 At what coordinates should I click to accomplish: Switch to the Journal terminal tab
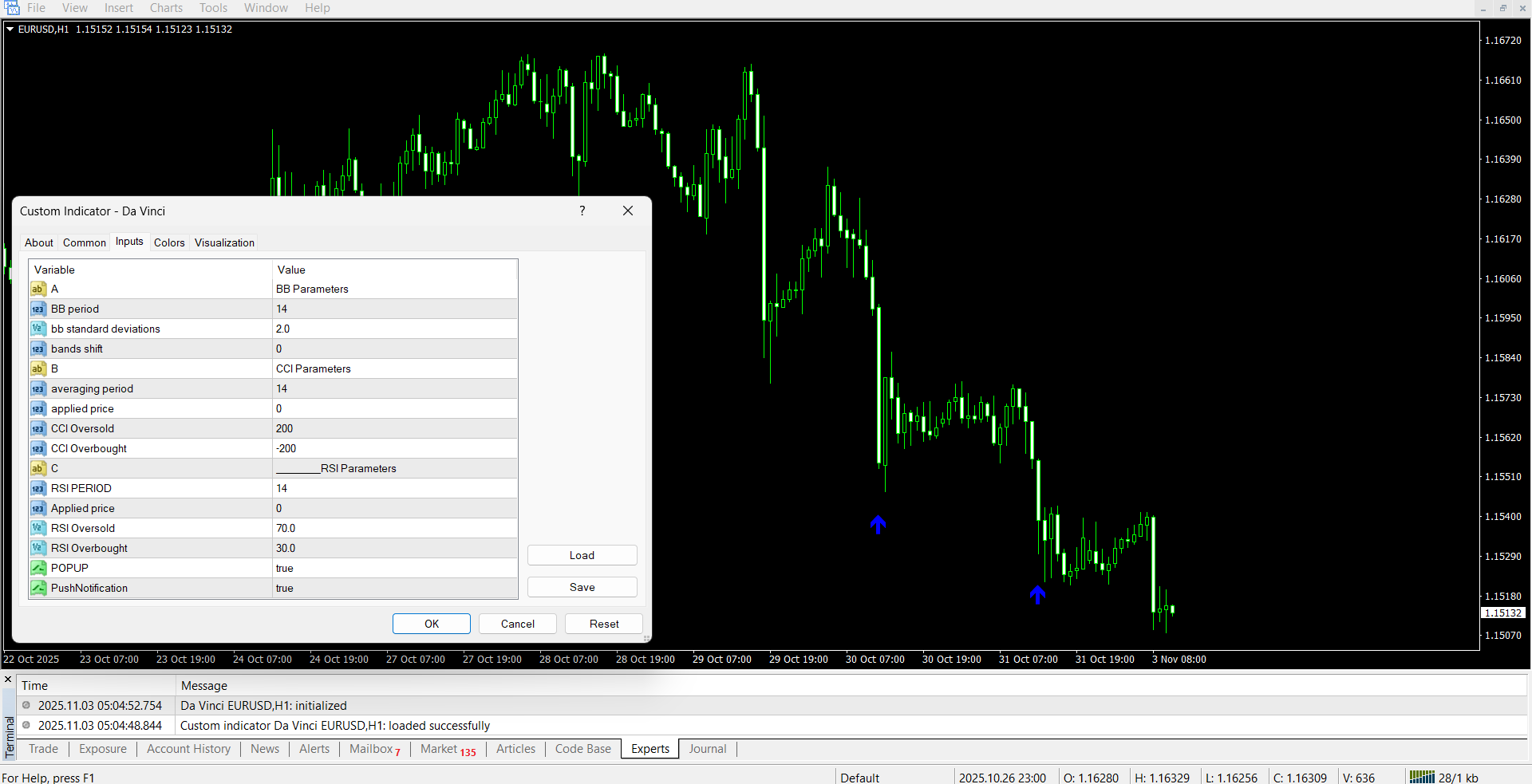[707, 749]
